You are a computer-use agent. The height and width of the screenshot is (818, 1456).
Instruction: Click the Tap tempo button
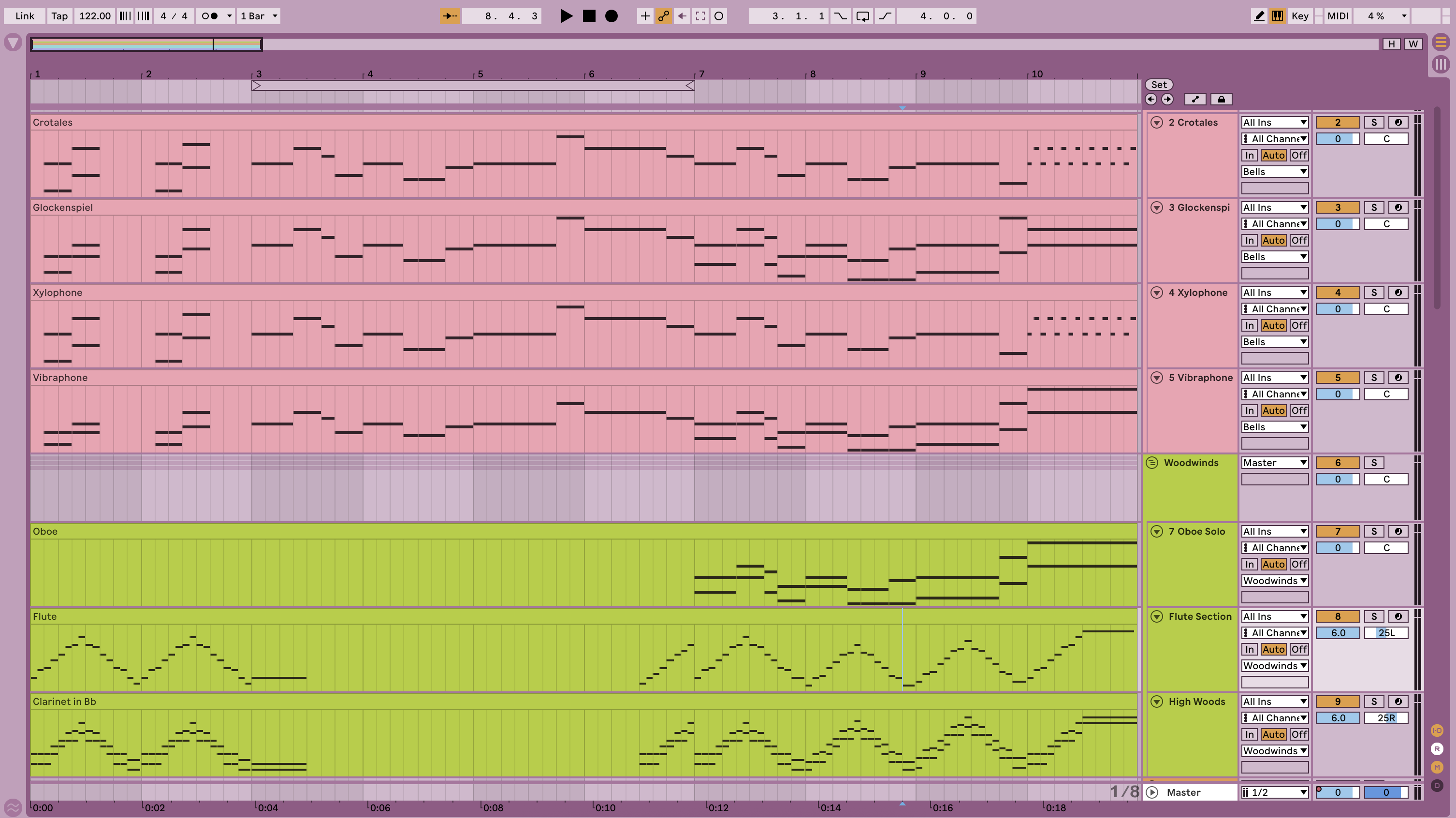click(x=59, y=16)
